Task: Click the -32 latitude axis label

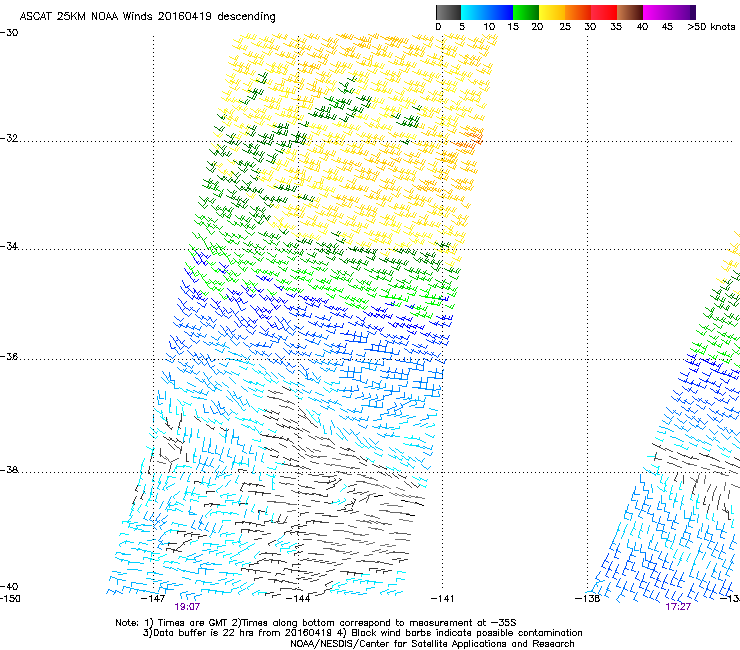Action: (x=9, y=138)
